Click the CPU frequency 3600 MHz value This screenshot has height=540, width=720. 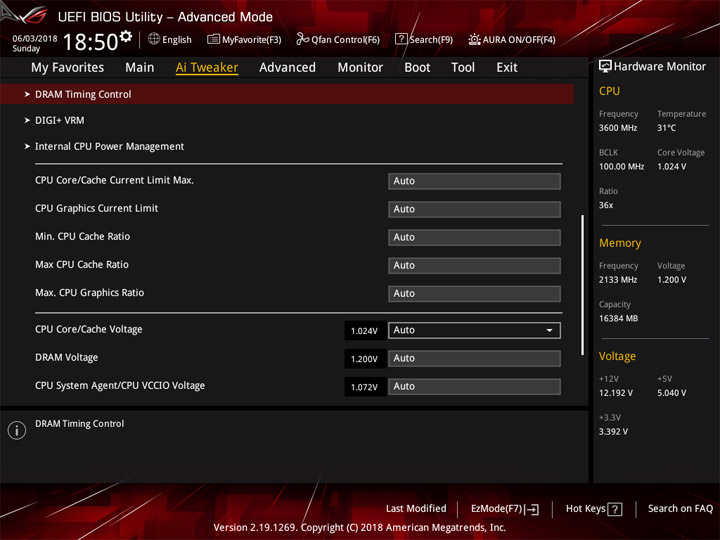pos(618,128)
